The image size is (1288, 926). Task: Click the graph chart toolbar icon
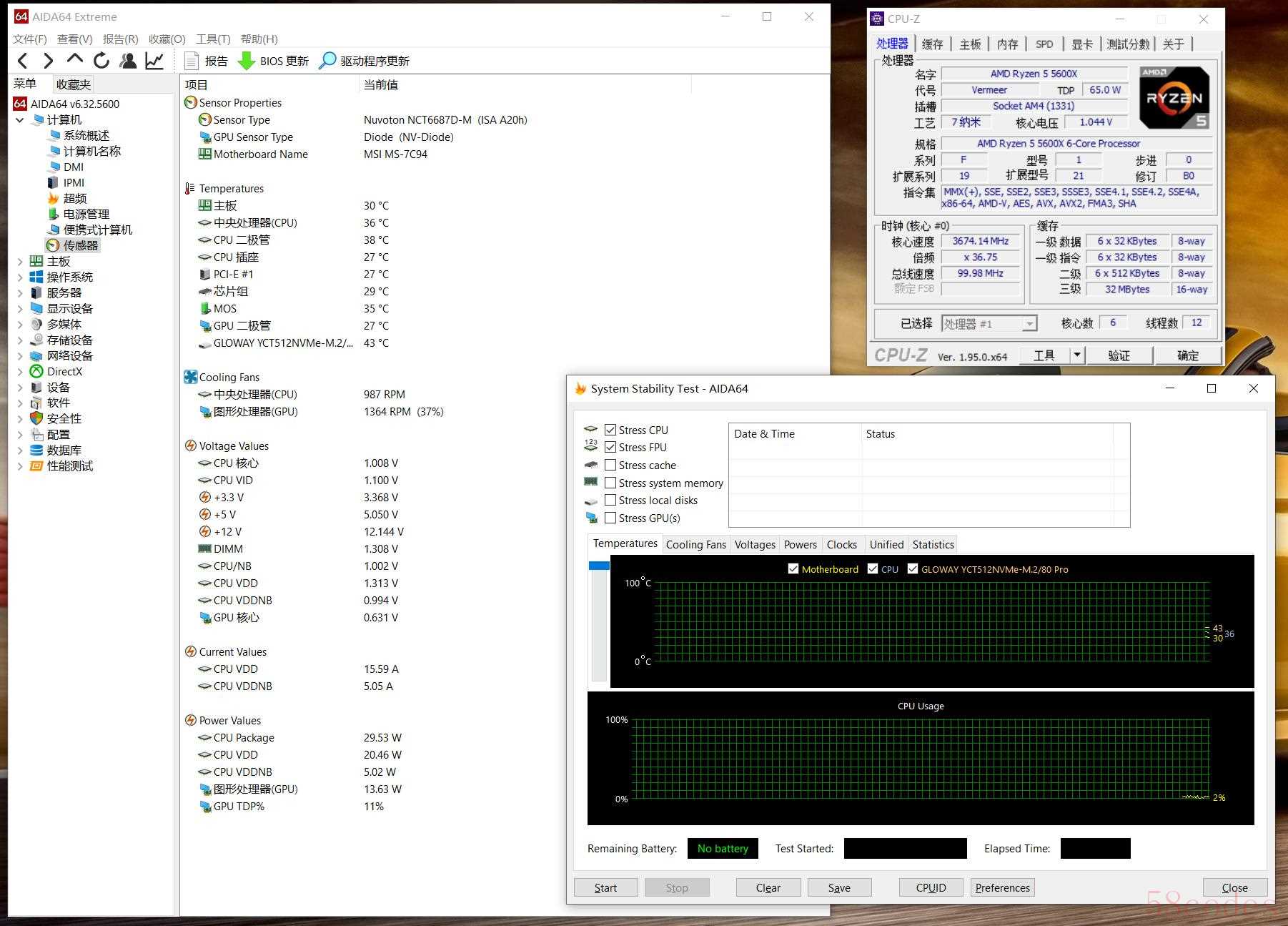click(x=154, y=61)
